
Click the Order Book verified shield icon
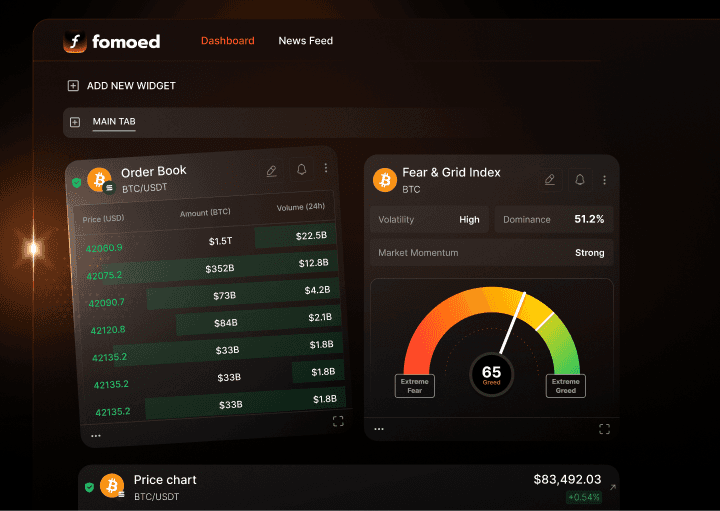pyautogui.click(x=77, y=183)
